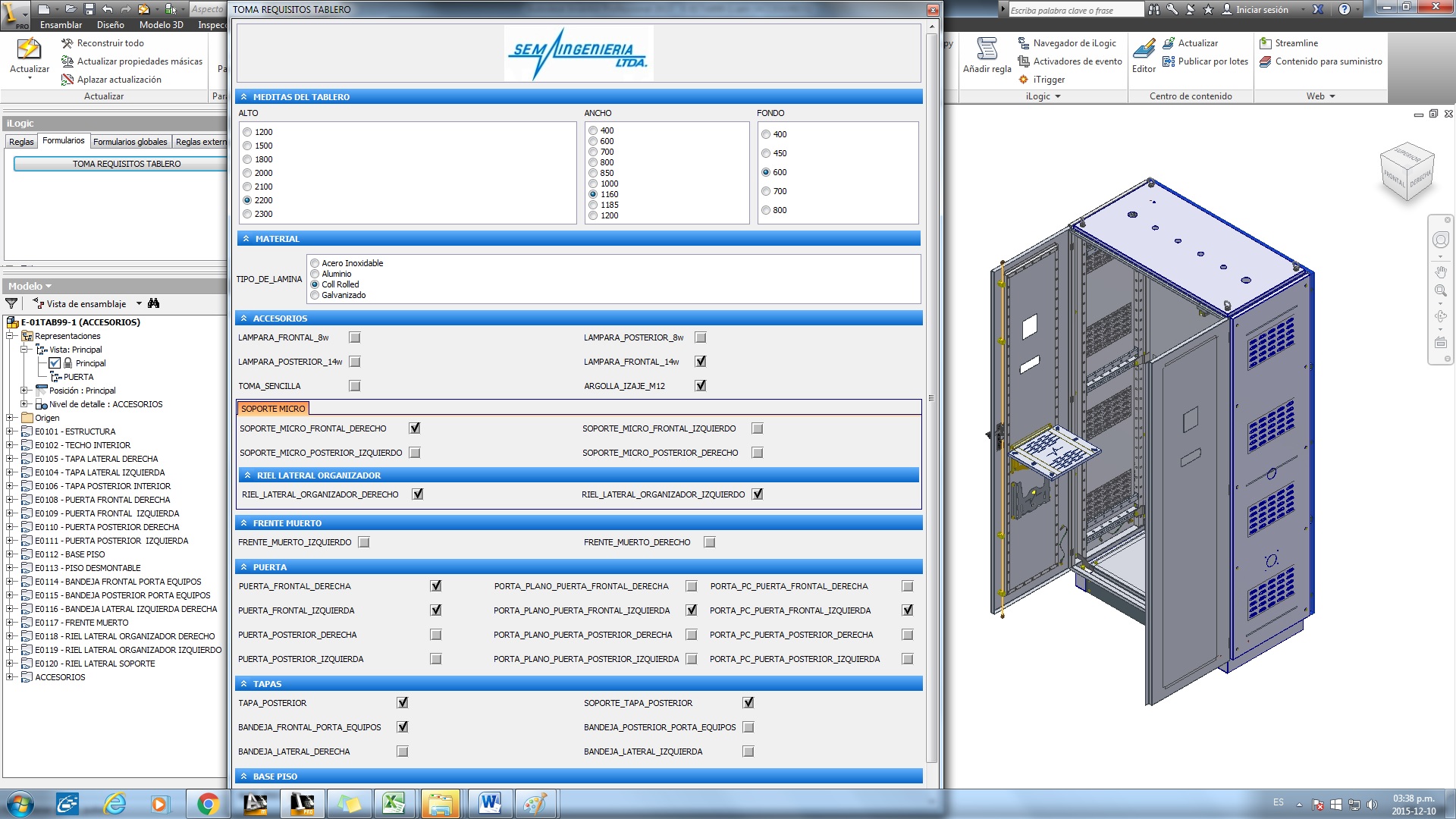Uncheck the TAPA_POSTERIOR checkbox
1456x819 pixels.
[x=403, y=703]
